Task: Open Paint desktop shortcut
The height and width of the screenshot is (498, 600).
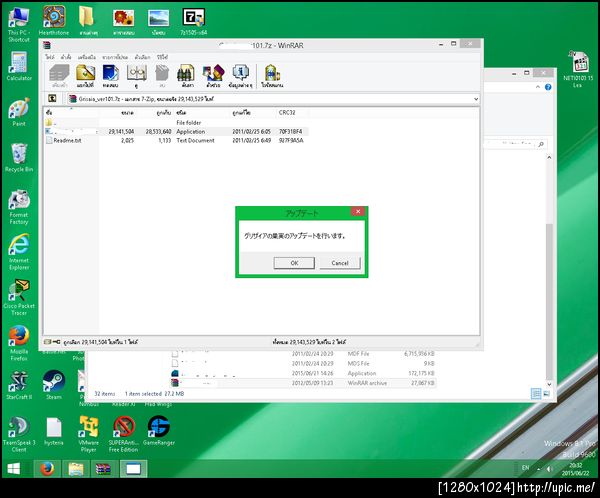Action: [x=19, y=112]
